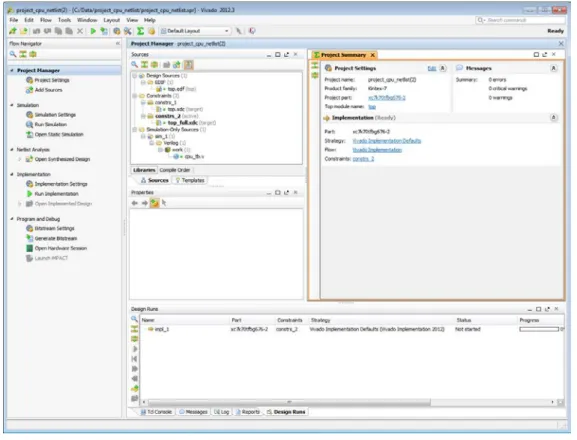577x440 pixels.
Task: Click the Edit link in Project Settings
Action: [432, 68]
